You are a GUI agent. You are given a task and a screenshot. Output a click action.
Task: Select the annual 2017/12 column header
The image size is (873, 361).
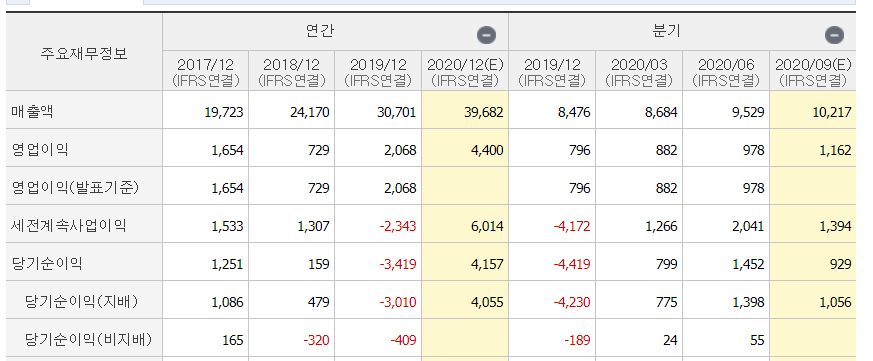point(205,72)
